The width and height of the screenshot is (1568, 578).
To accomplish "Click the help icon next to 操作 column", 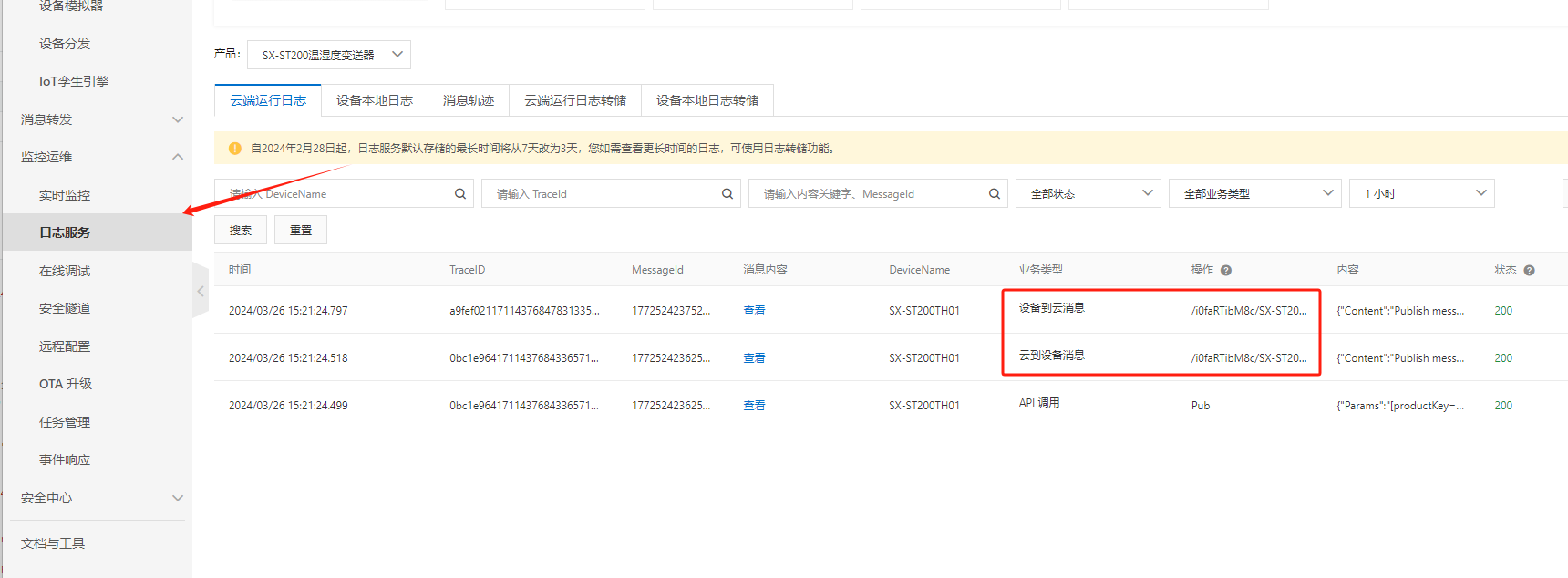I will point(1226,271).
